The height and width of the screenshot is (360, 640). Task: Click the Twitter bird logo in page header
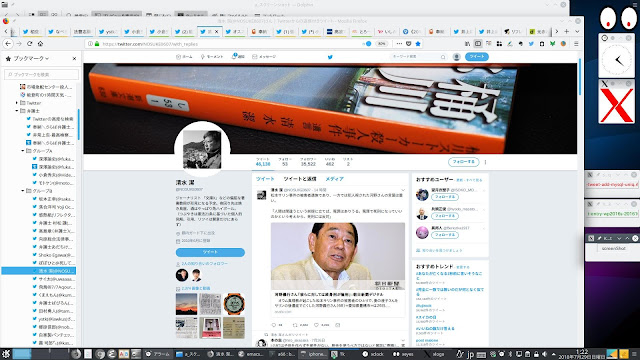(x=330, y=57)
